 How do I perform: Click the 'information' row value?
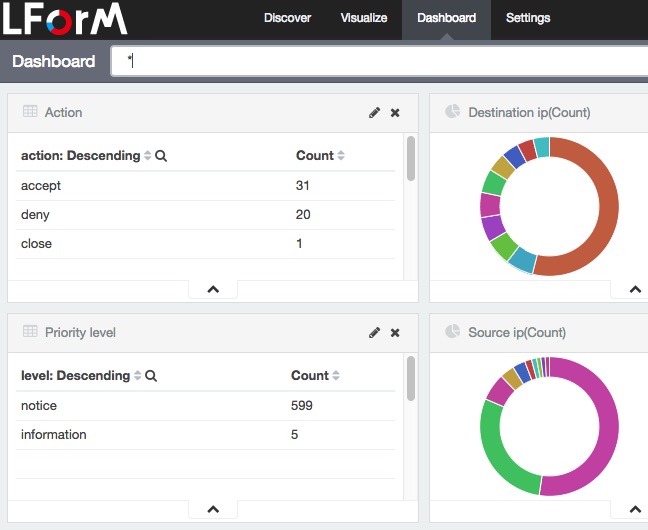click(x=54, y=435)
